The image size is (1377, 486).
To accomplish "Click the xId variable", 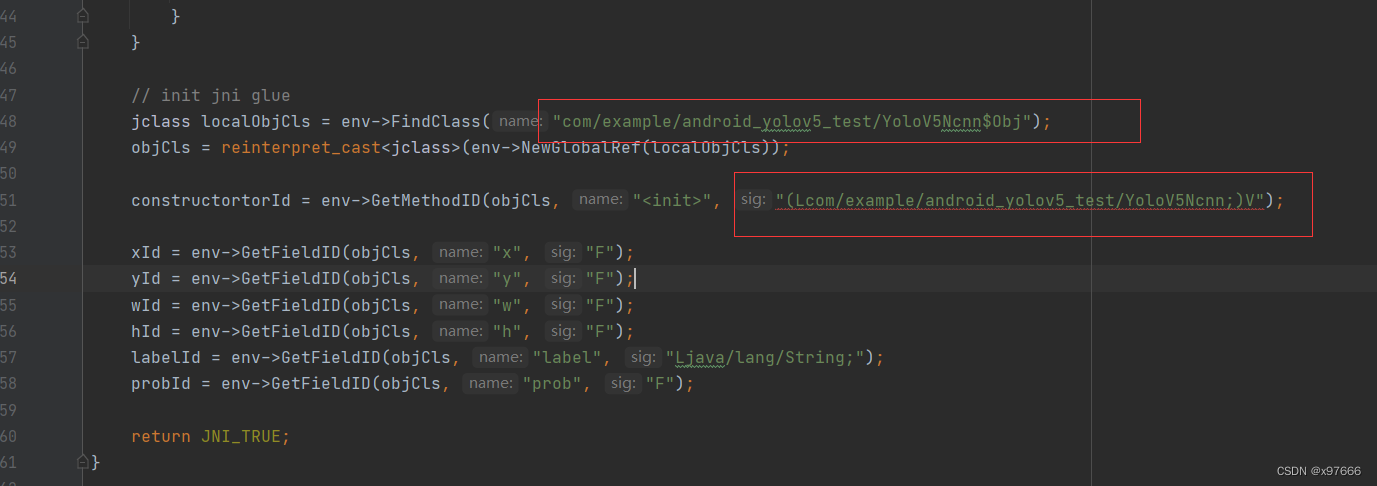I will (146, 252).
